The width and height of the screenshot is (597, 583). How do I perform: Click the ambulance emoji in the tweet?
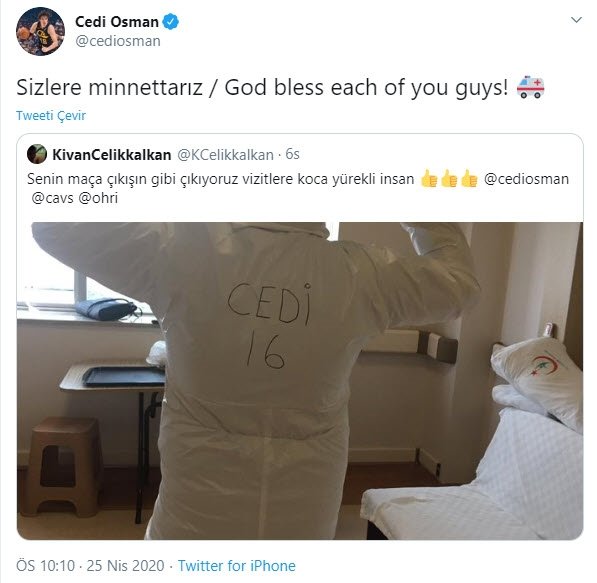[530, 87]
